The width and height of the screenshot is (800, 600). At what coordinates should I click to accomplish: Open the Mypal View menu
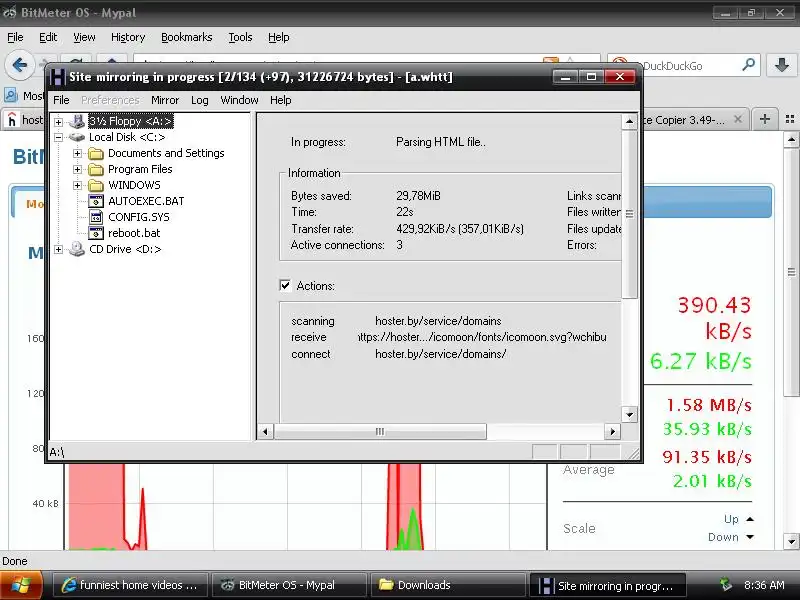click(x=84, y=37)
